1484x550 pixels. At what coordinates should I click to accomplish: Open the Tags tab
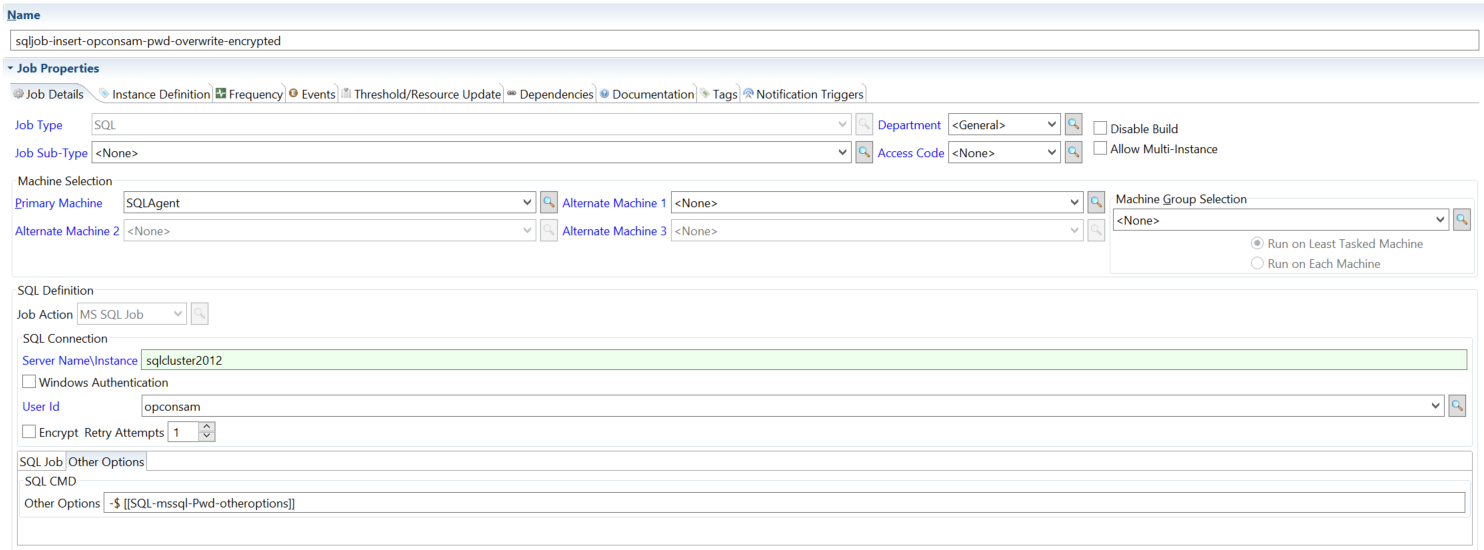pyautogui.click(x=718, y=94)
